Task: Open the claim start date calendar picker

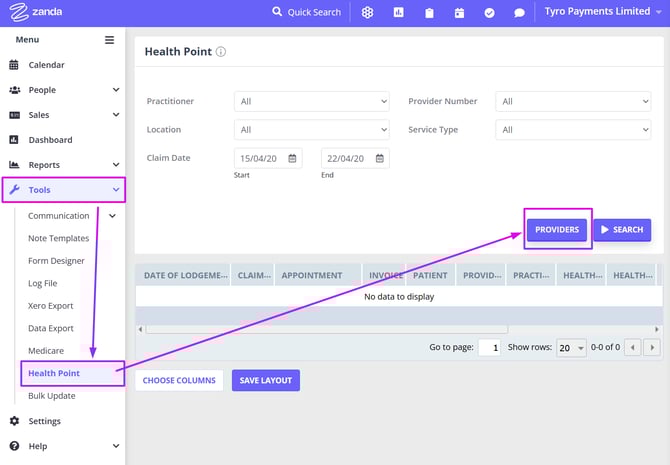Action: (x=293, y=158)
